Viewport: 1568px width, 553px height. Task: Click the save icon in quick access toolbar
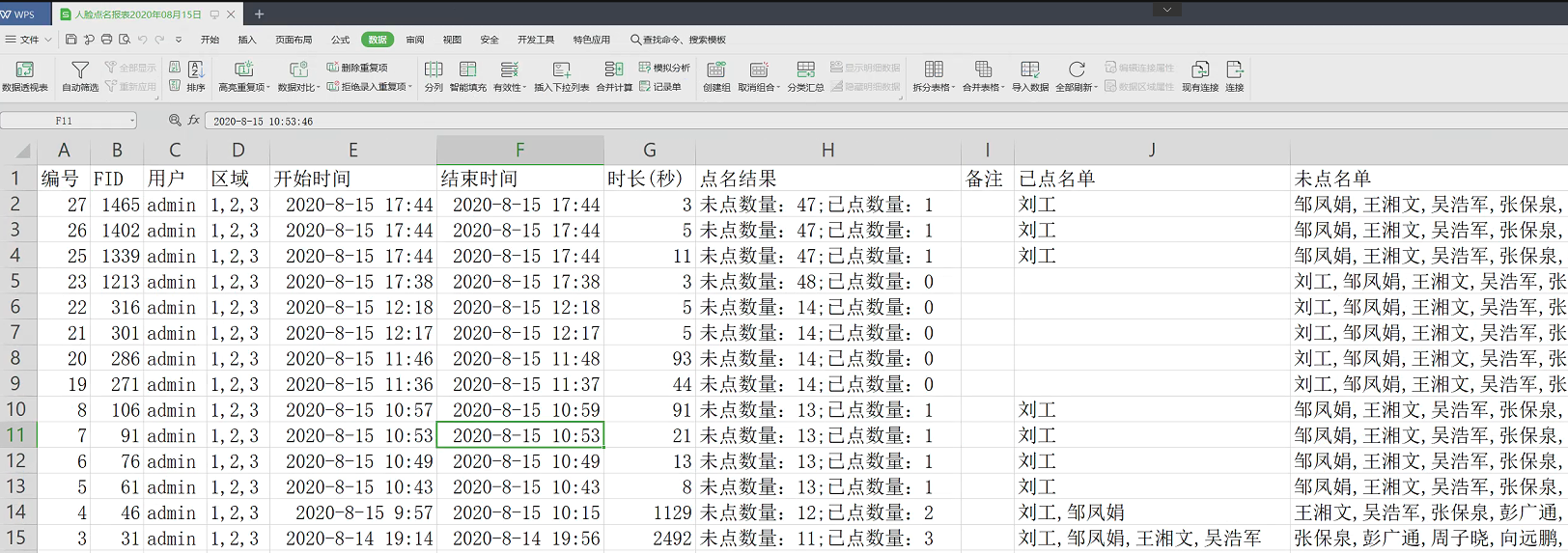(x=70, y=40)
